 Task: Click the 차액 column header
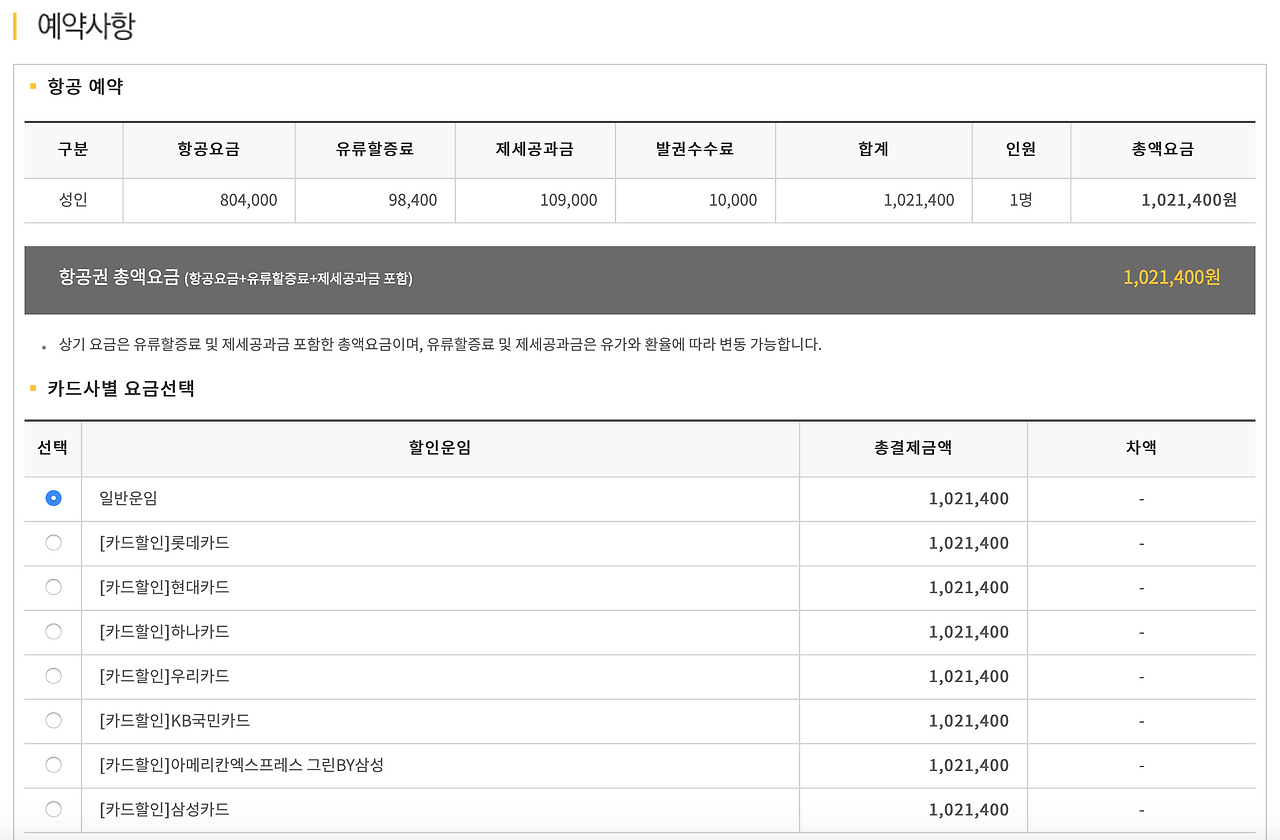point(1141,448)
